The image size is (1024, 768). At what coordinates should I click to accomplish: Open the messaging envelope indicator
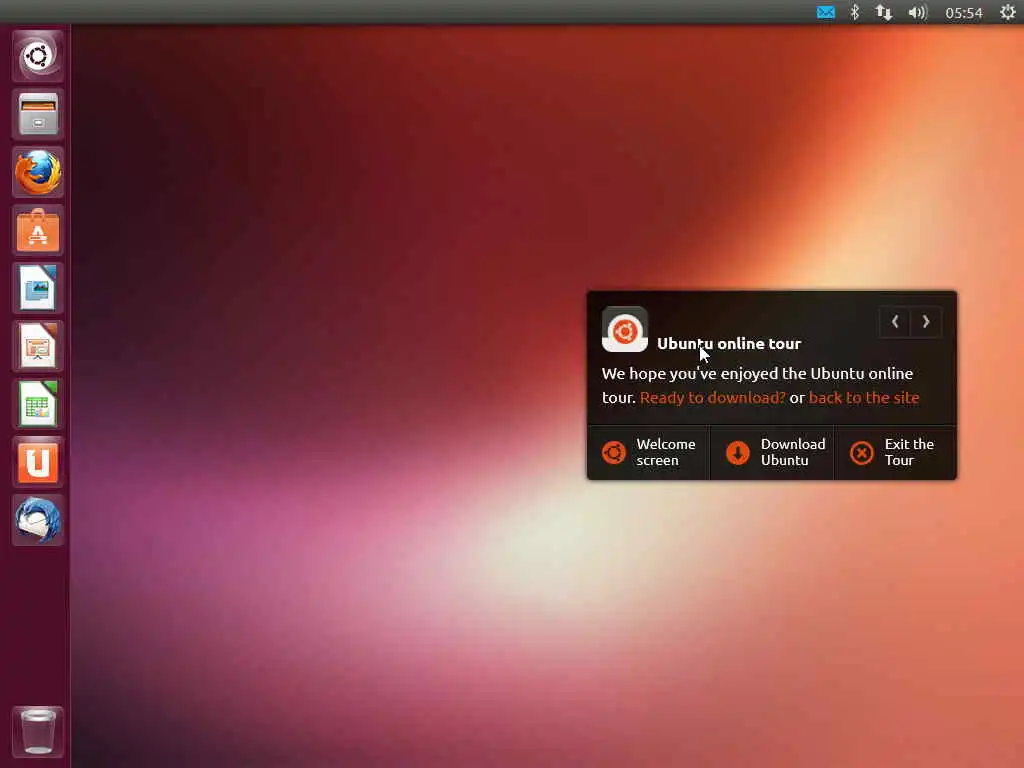click(825, 12)
